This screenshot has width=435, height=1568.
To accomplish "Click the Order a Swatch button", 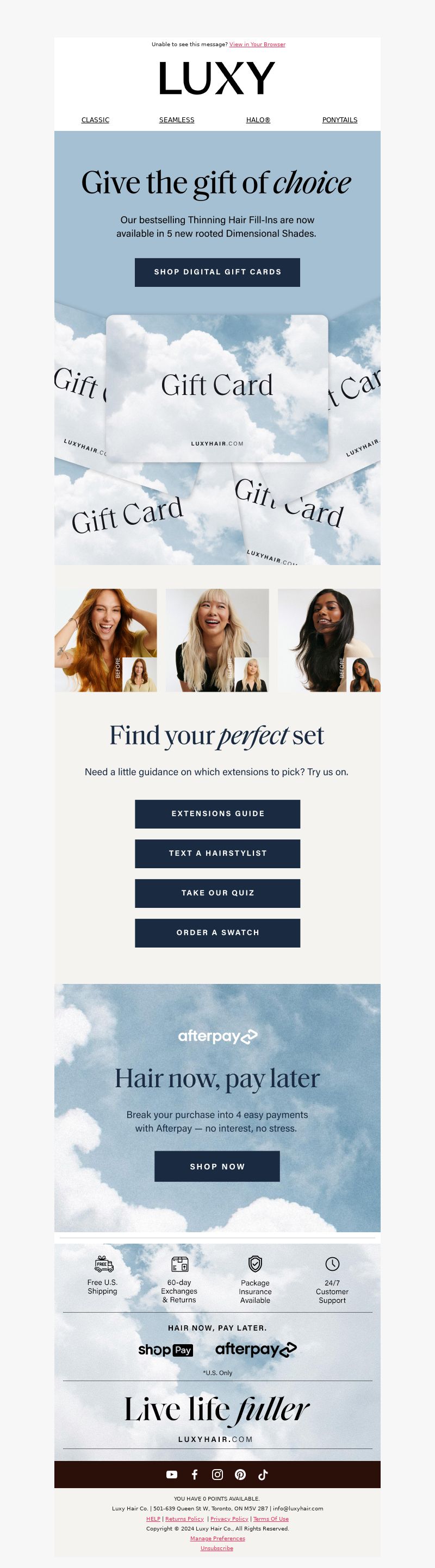I will pos(217,932).
